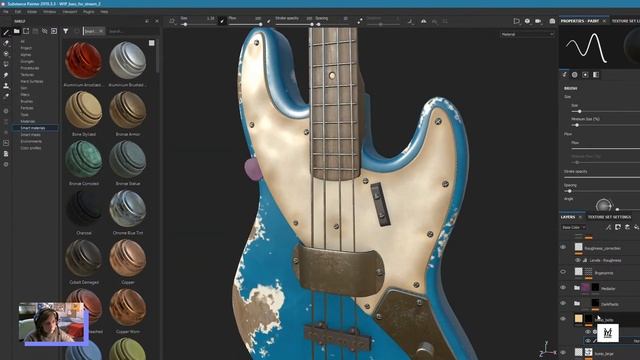Image resolution: width=640 pixels, height=360 pixels.
Task: Click the resource updater icon in left toolbar
Action: pyautogui.click(x=6, y=143)
